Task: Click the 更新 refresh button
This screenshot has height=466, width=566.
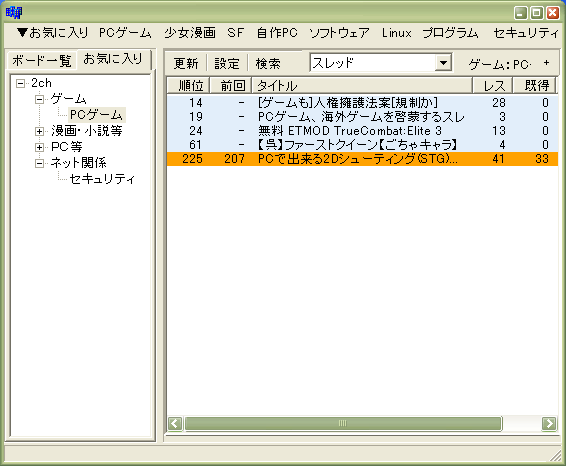Action: pyautogui.click(x=186, y=64)
